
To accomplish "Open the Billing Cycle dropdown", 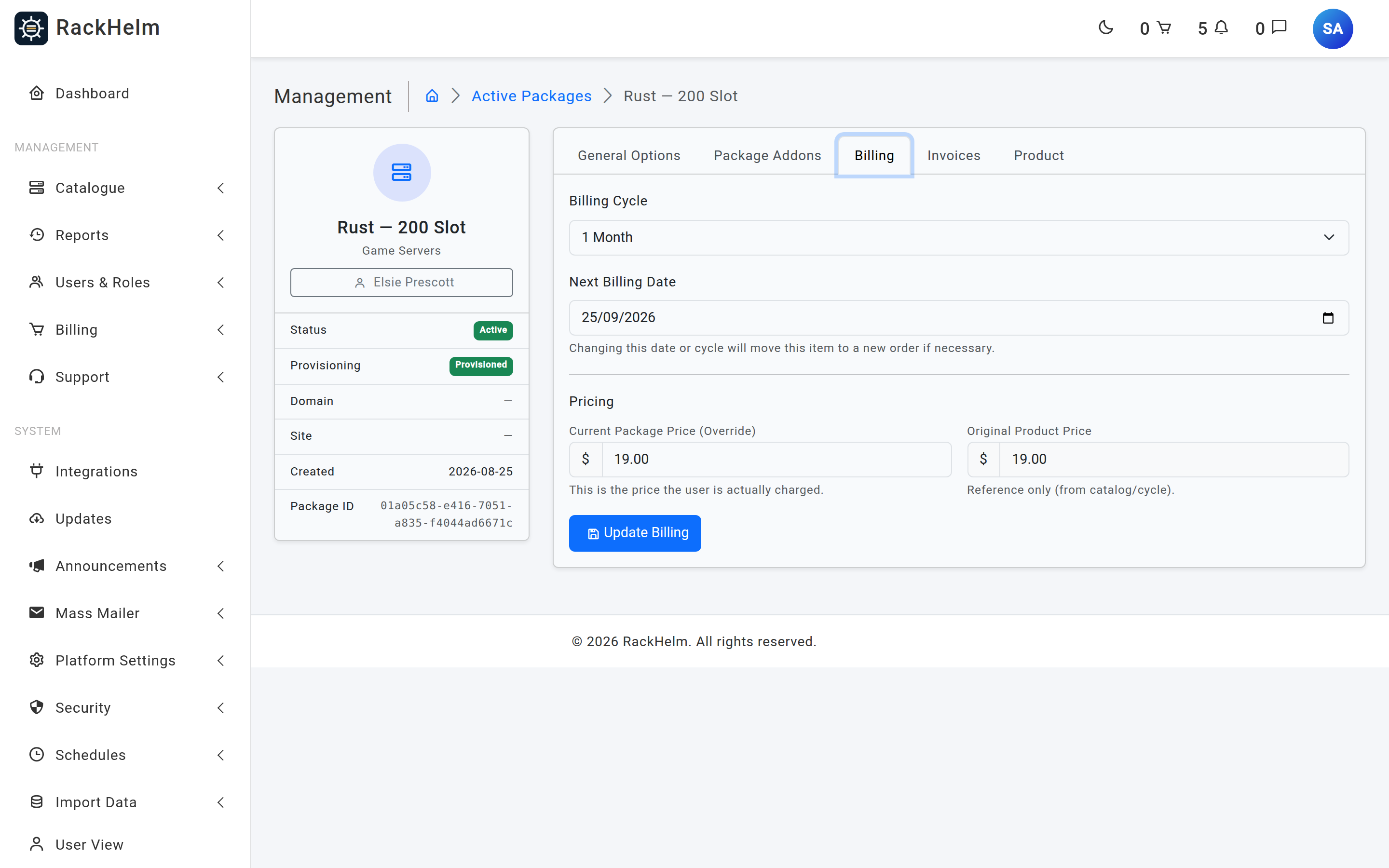I will [x=958, y=237].
